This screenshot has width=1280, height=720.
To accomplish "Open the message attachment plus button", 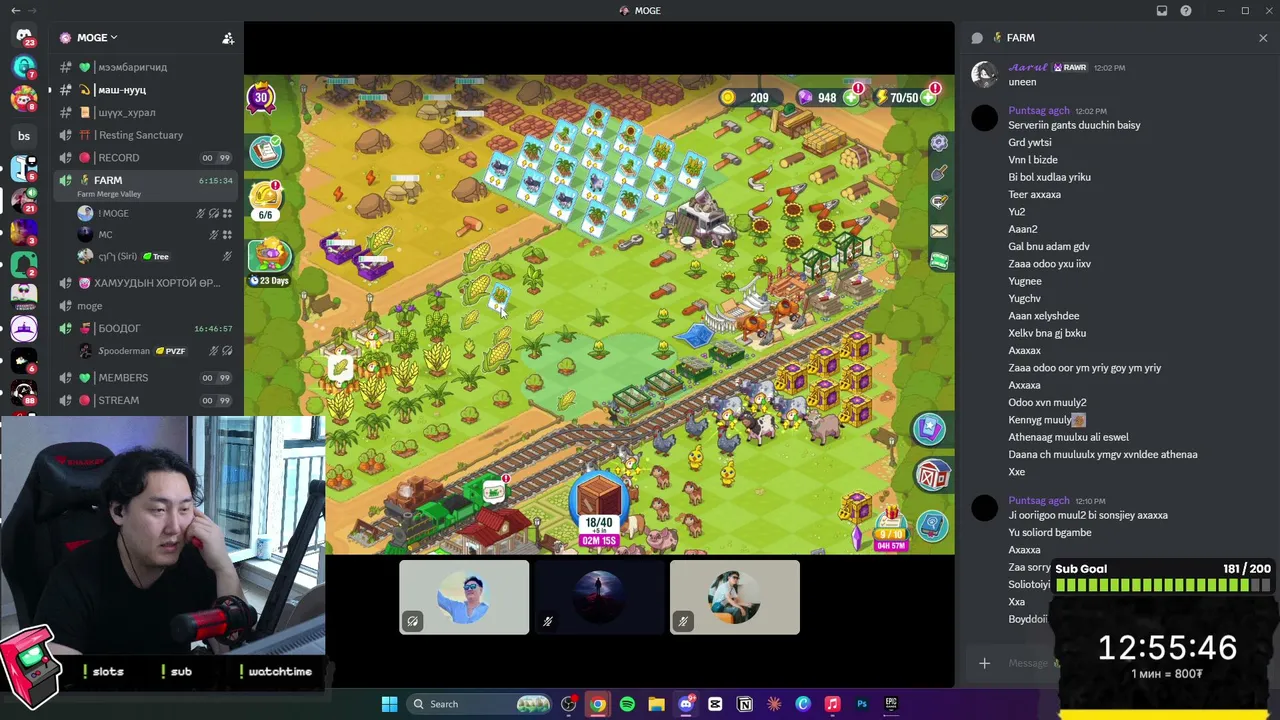I will click(984, 663).
